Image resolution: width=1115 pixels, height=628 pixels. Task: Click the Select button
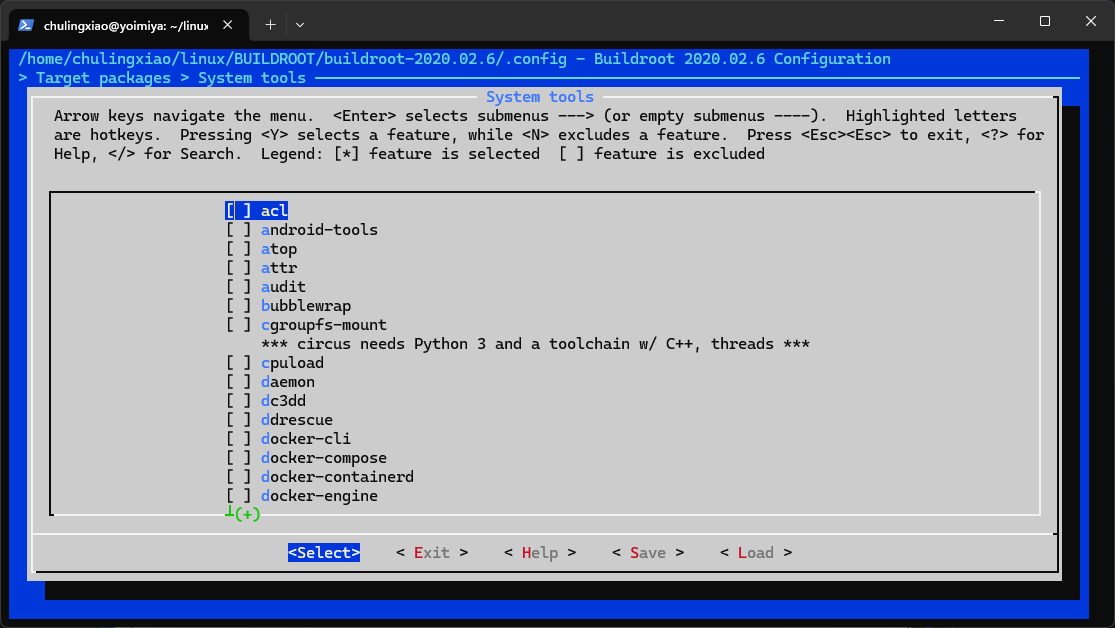click(x=324, y=553)
